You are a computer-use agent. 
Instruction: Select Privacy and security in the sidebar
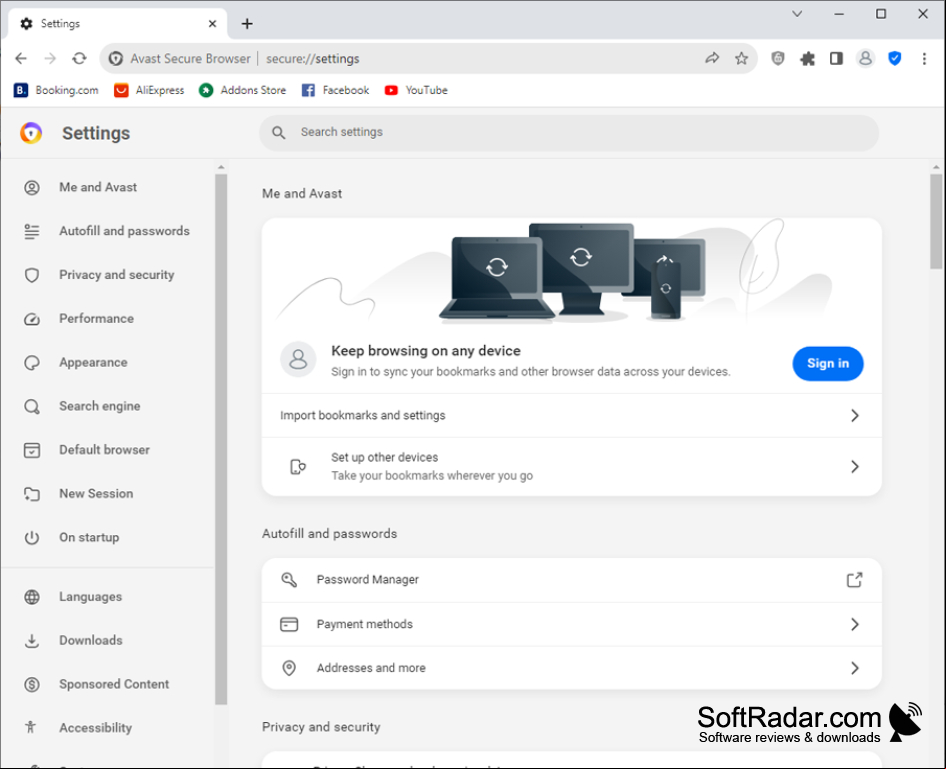click(x=116, y=274)
